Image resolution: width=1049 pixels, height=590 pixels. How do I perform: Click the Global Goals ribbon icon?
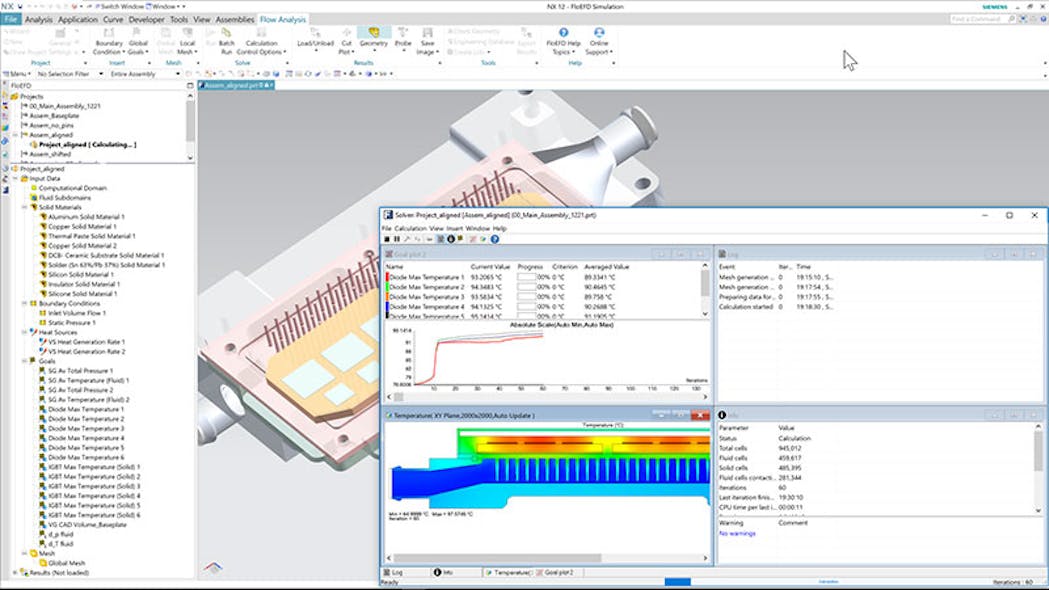pyautogui.click(x=138, y=41)
